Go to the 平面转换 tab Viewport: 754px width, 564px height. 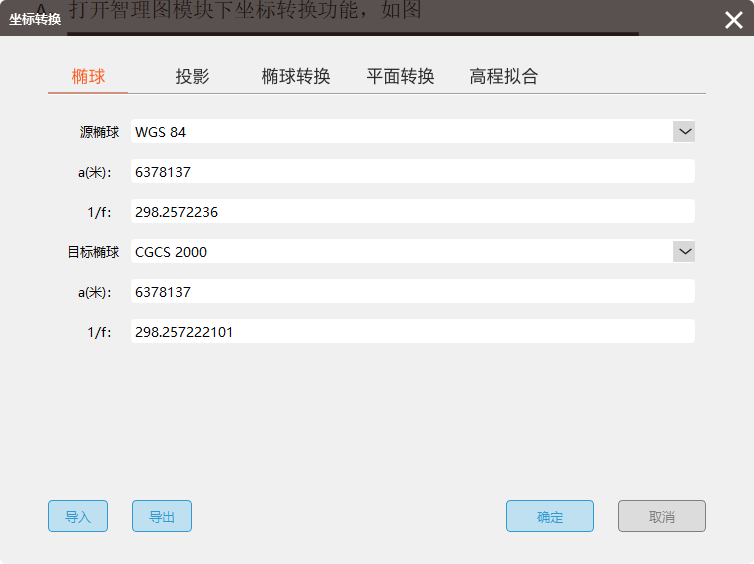(x=400, y=77)
